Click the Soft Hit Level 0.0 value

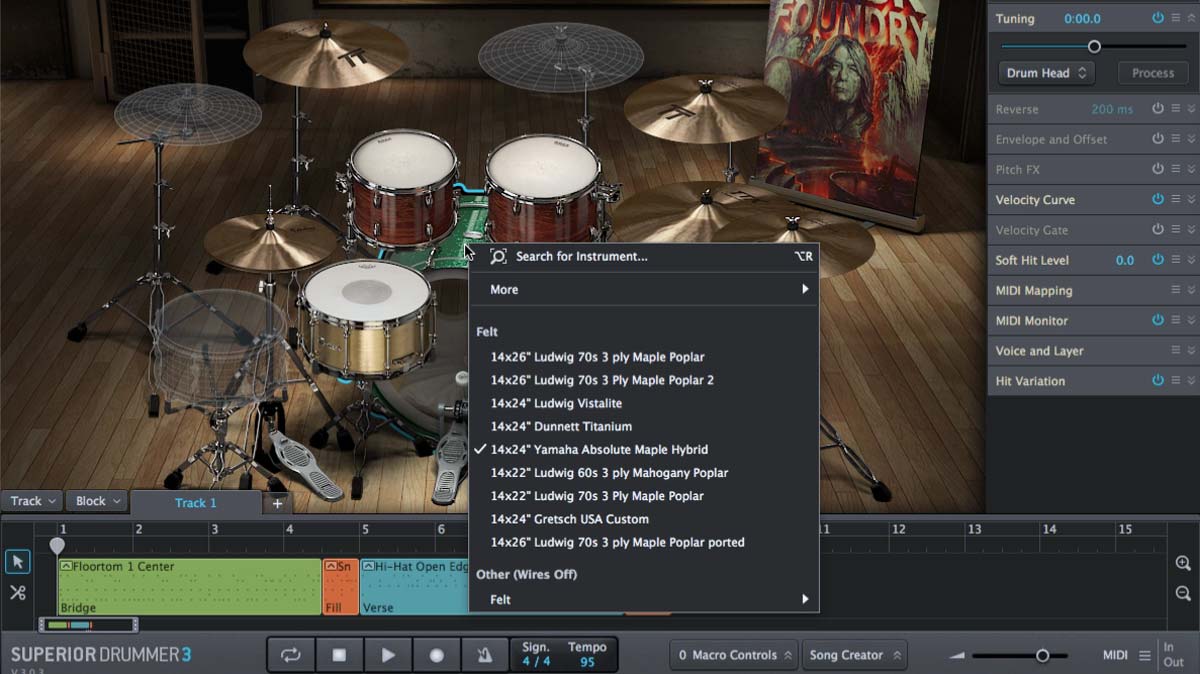point(1125,260)
